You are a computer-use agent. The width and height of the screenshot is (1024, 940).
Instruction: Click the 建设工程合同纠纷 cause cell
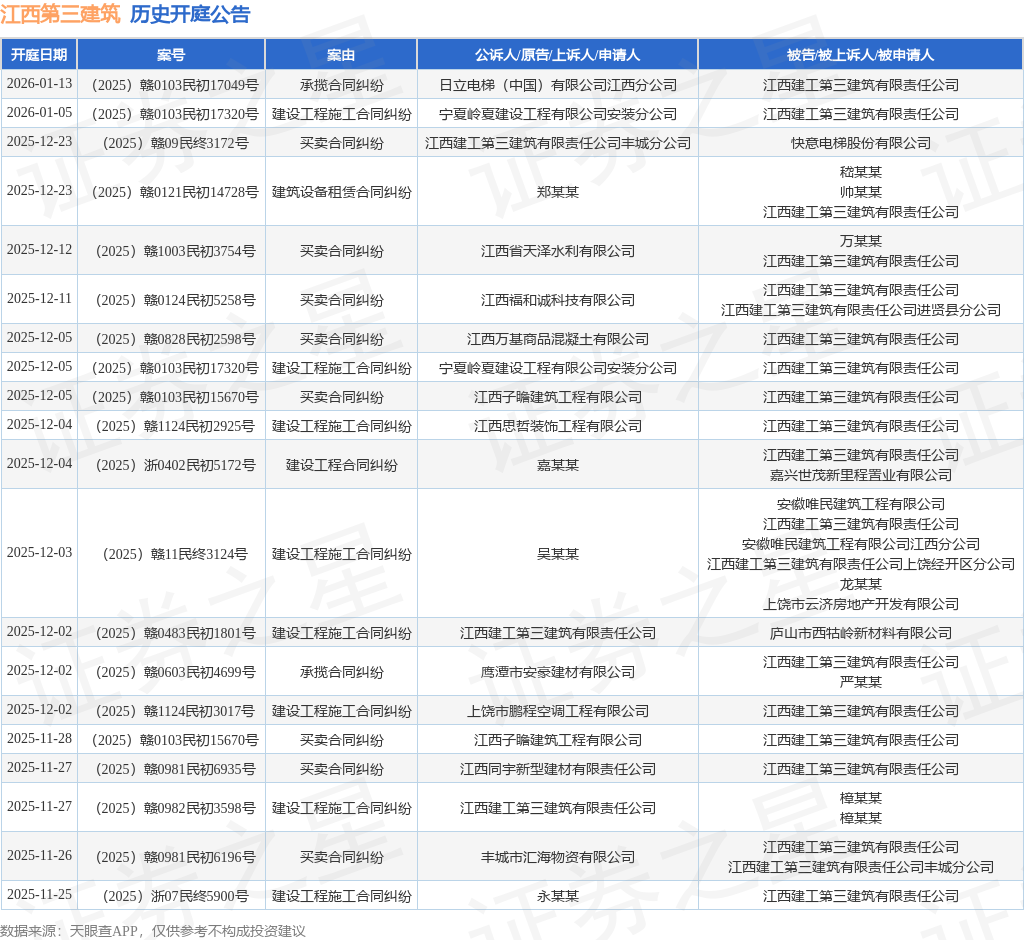[x=342, y=465]
